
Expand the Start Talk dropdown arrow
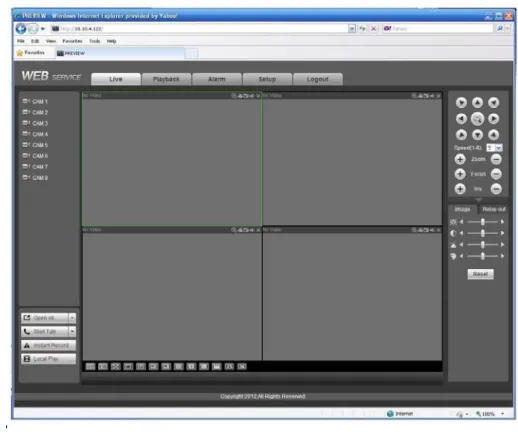point(72,331)
